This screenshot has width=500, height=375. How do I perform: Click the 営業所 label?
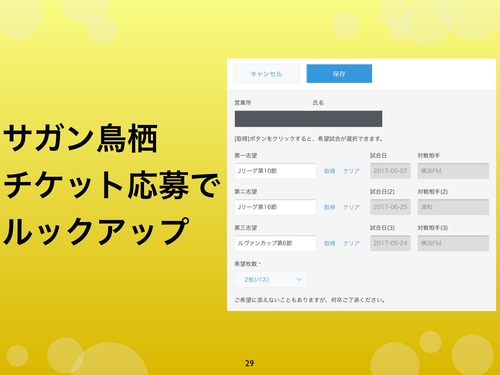click(243, 103)
